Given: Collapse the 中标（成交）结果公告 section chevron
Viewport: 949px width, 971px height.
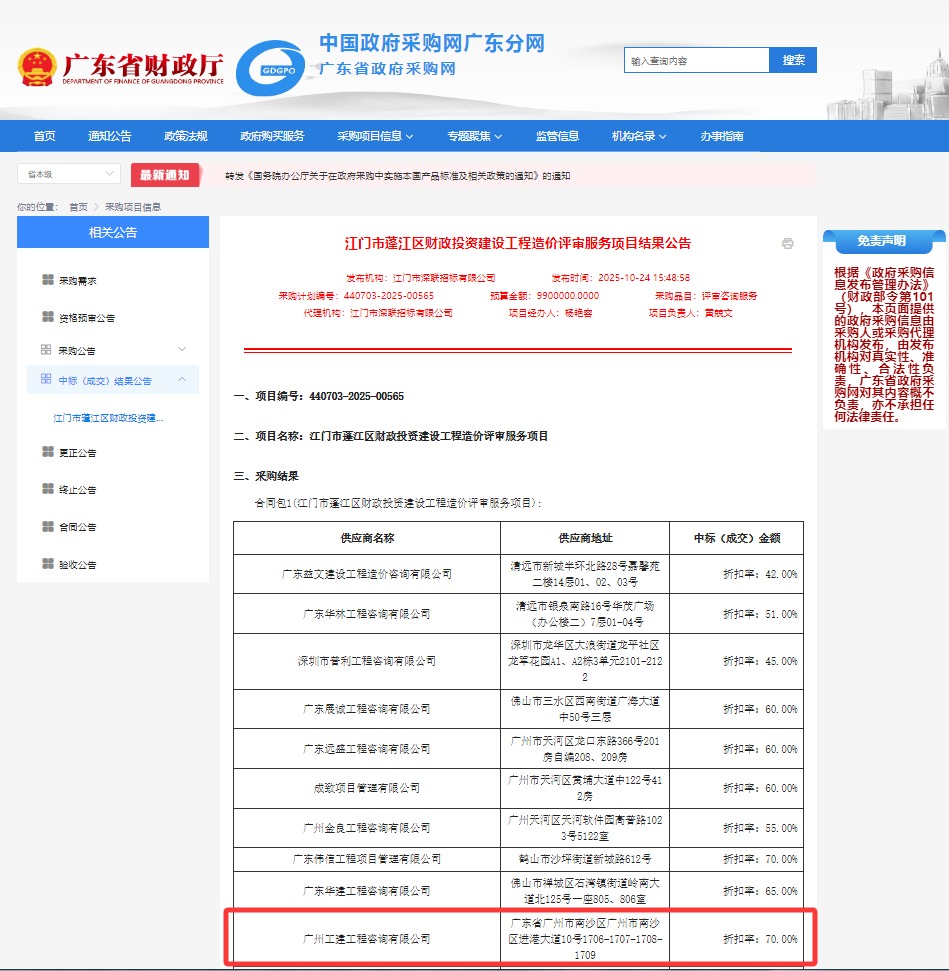Looking at the screenshot, I should click(x=182, y=380).
